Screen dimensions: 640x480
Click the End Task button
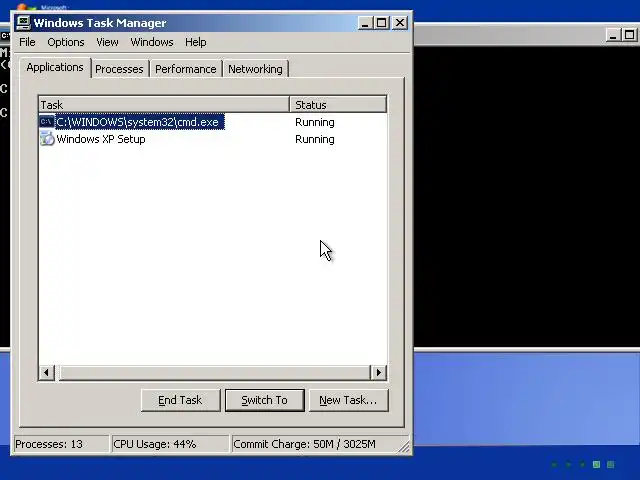coord(180,400)
